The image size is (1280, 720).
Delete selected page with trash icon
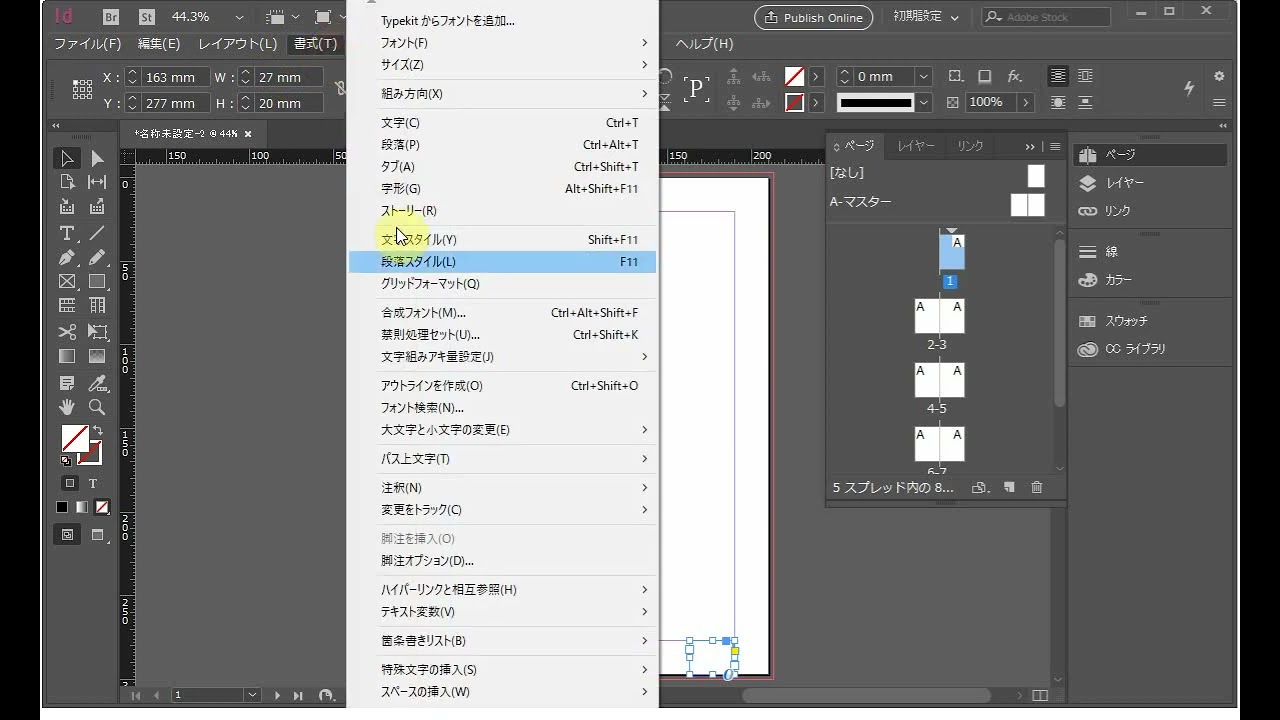(x=1036, y=487)
